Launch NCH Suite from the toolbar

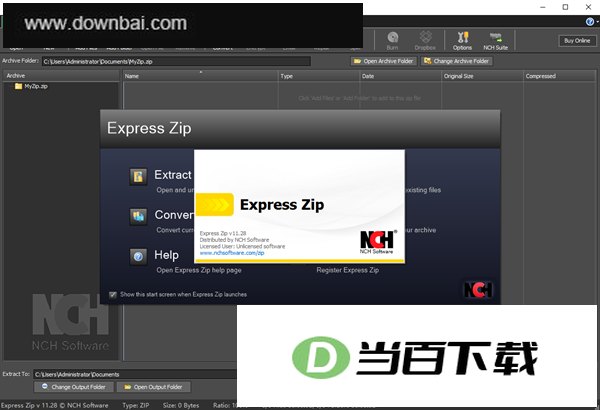pyautogui.click(x=496, y=41)
